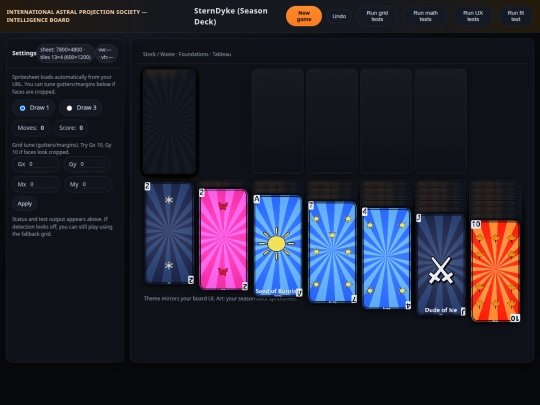Click the first empty foundation slot

278,121
